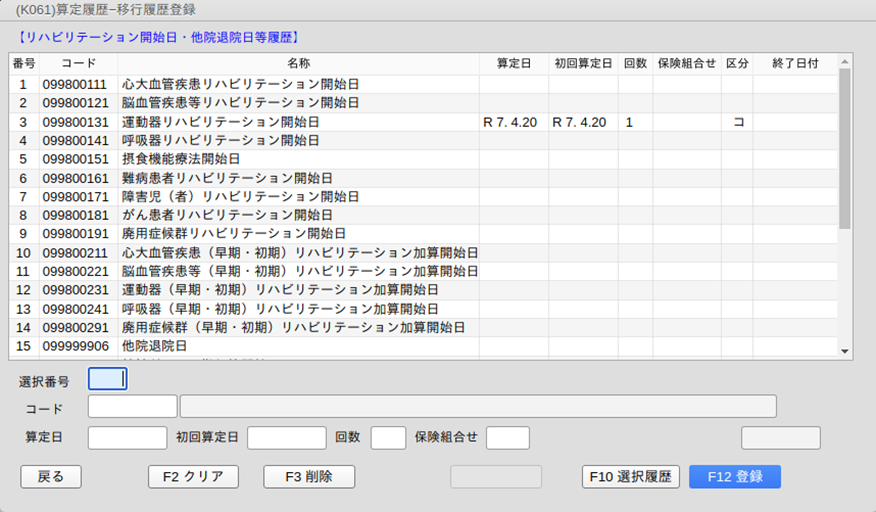Image resolution: width=876 pixels, height=512 pixels.
Task: Click the 回数 input field
Action: click(x=388, y=438)
